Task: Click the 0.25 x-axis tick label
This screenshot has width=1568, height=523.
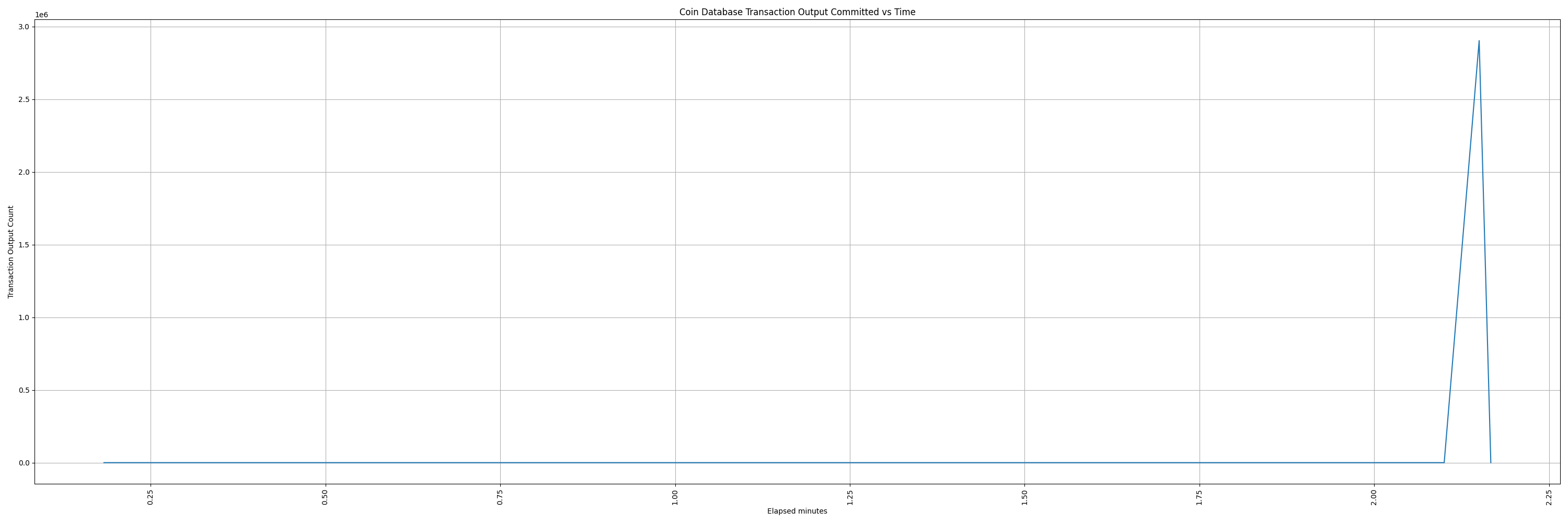Action: tap(151, 497)
